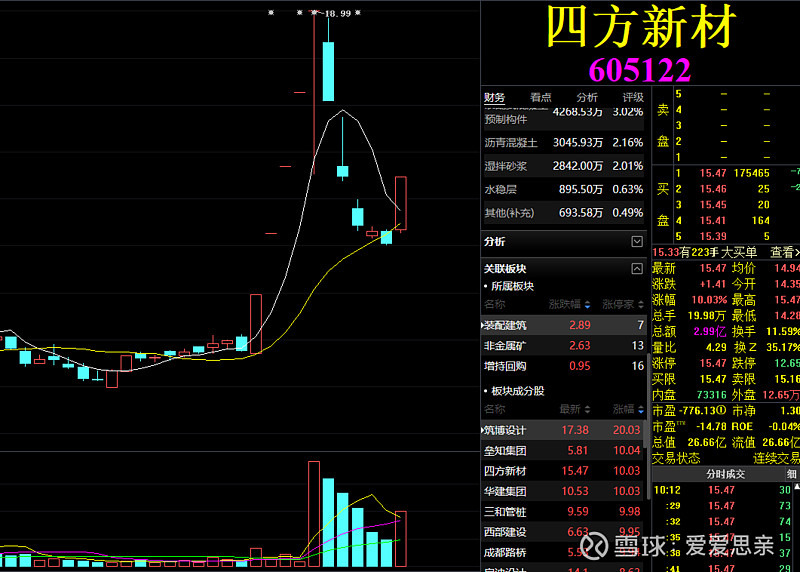Open 成都路桥 stock row
Image resolution: width=800 pixels, height=572 pixels.
[563, 553]
